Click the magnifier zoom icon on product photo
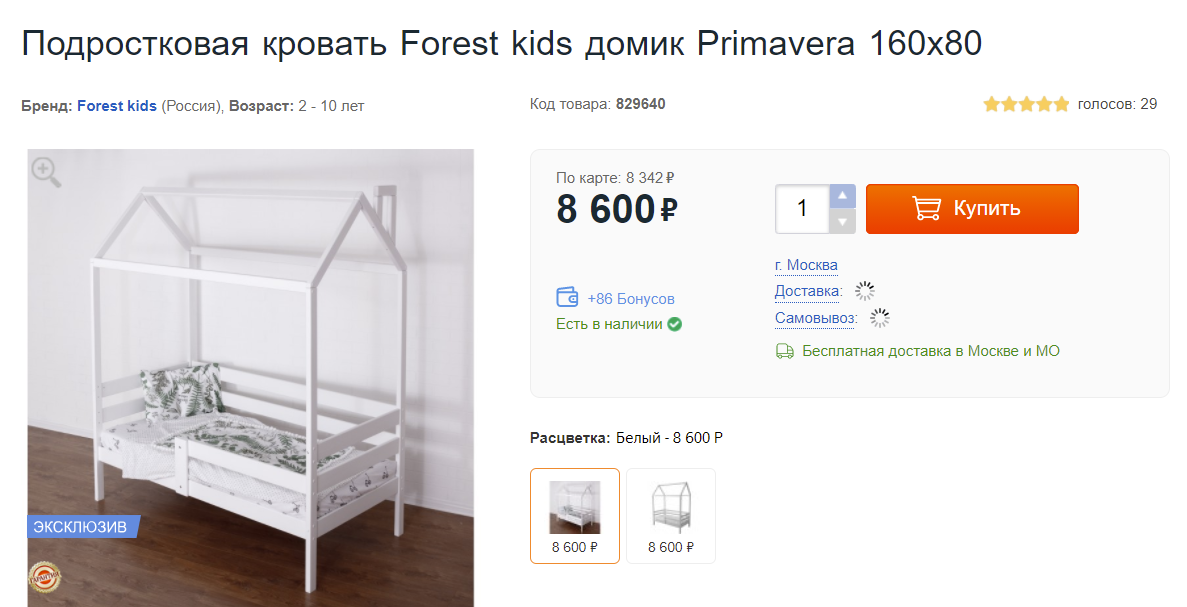This screenshot has height=607, width=1187. pyautogui.click(x=45, y=172)
